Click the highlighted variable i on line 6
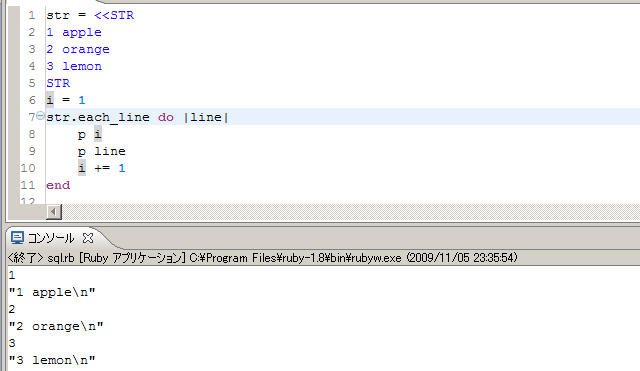 coord(50,100)
